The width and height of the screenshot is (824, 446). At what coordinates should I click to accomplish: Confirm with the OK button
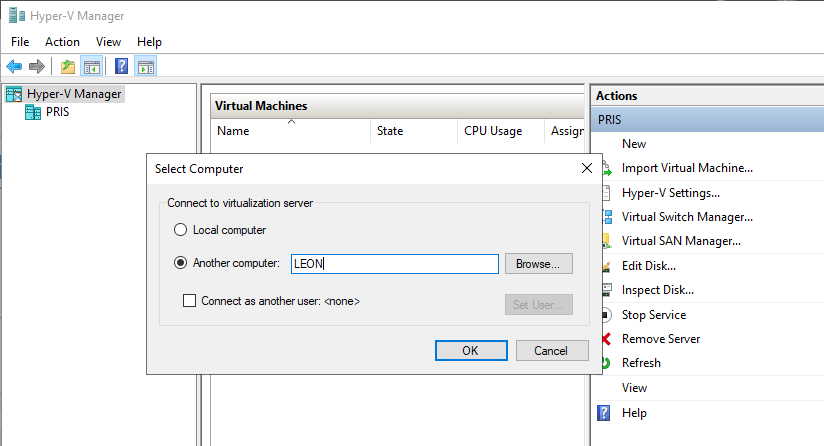point(470,351)
